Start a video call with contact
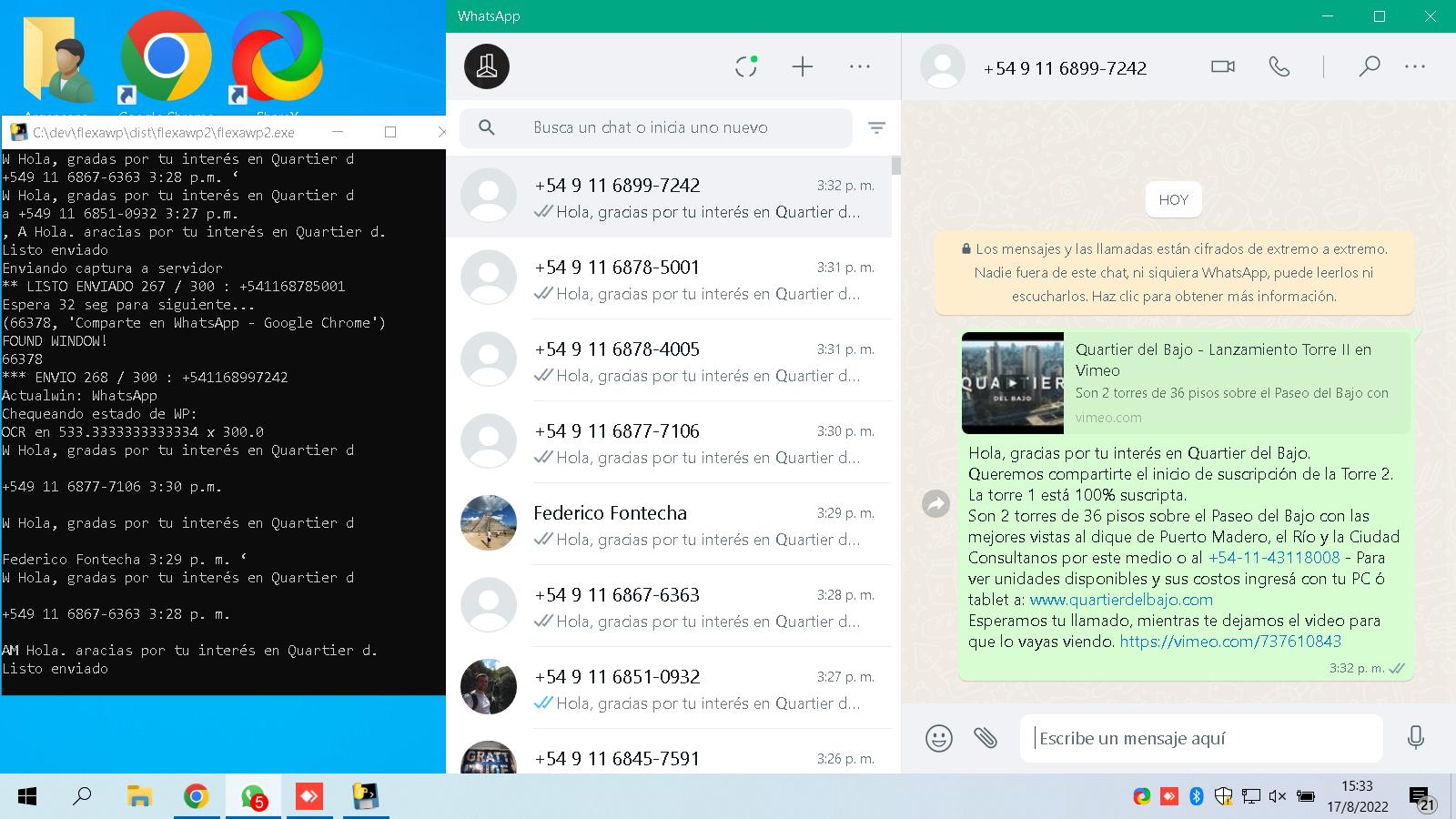 tap(1223, 66)
